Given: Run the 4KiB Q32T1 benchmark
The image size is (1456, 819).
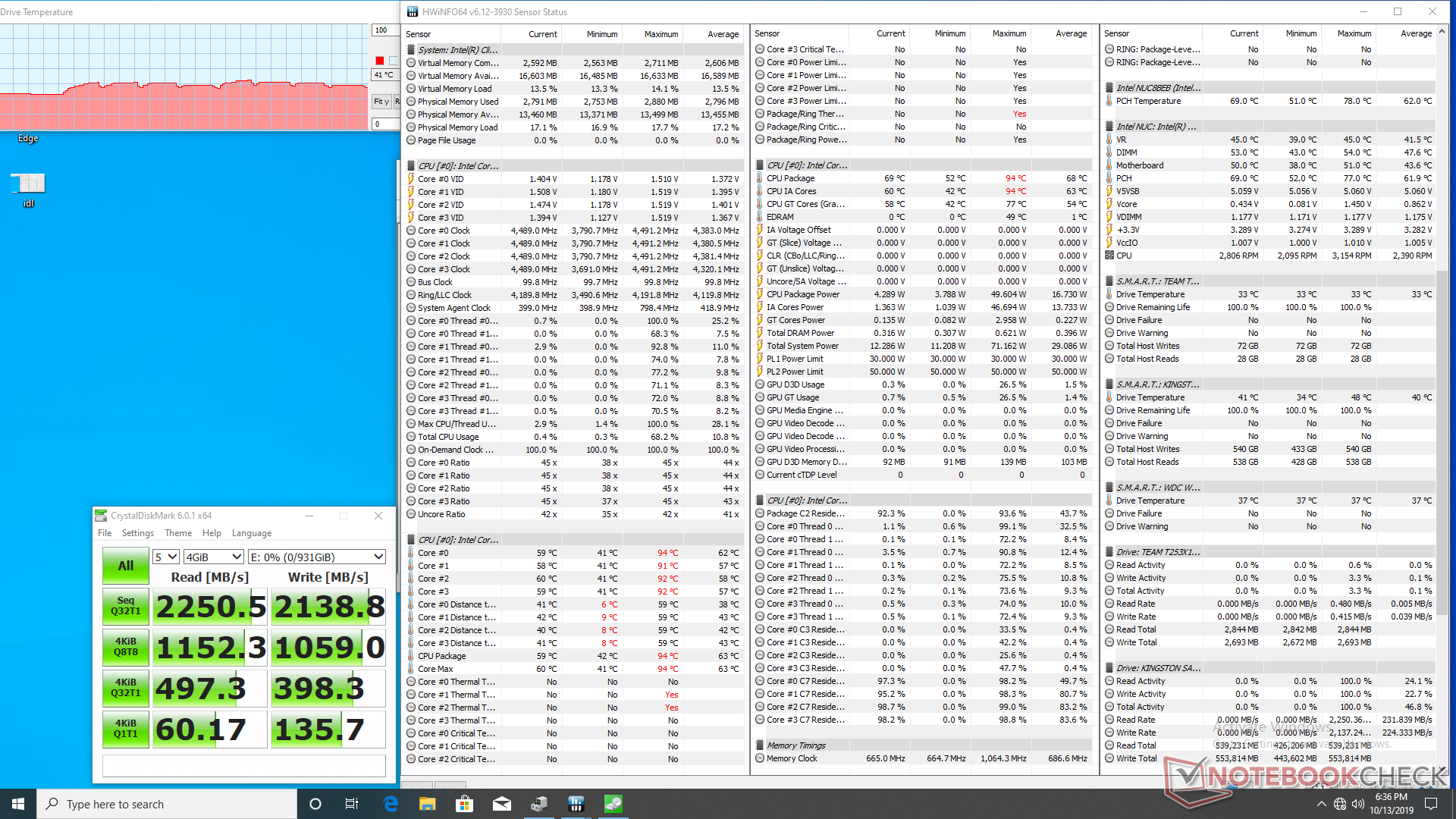Looking at the screenshot, I should click(126, 688).
